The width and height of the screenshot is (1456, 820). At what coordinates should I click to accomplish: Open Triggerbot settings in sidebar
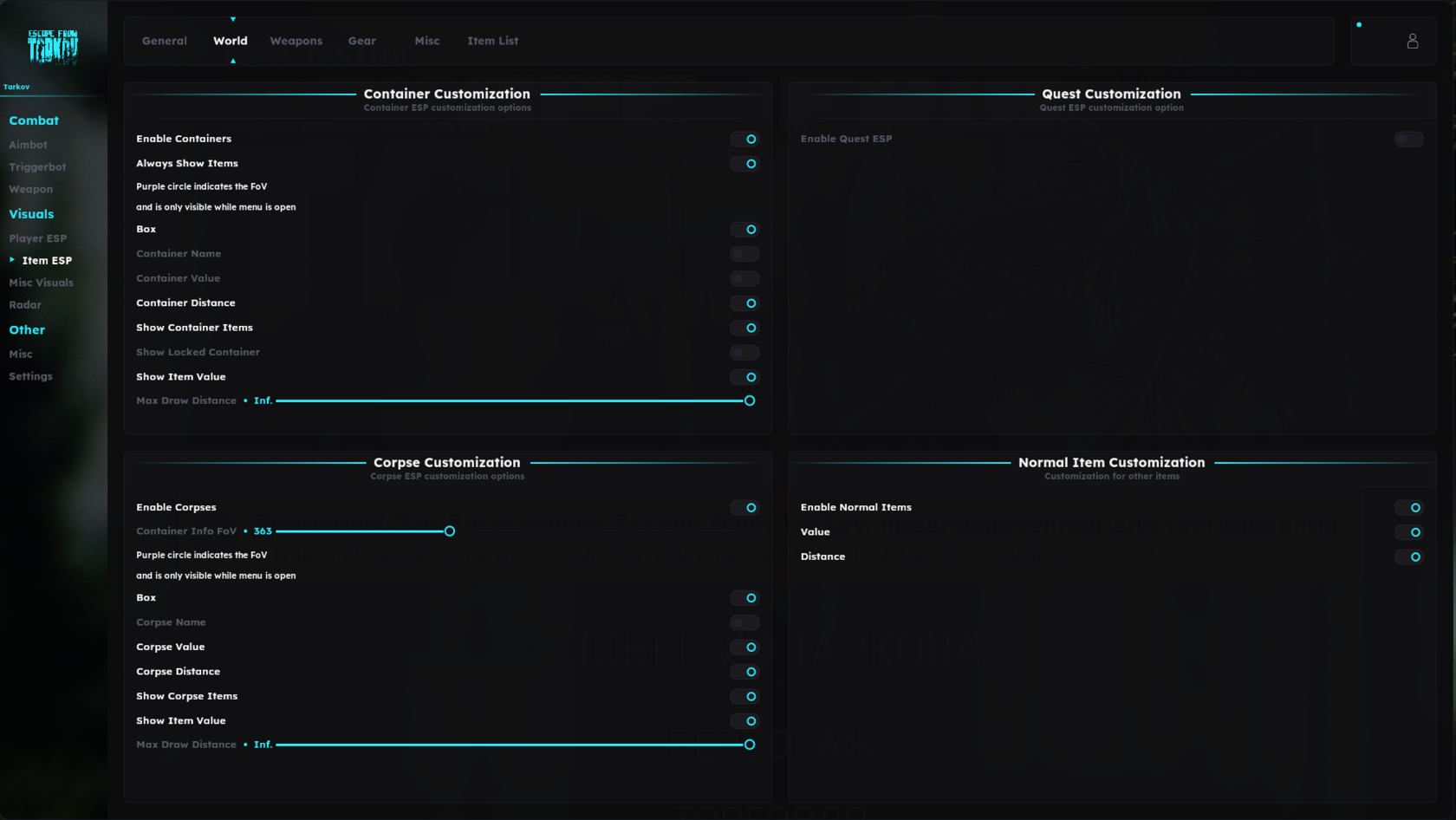coord(37,167)
